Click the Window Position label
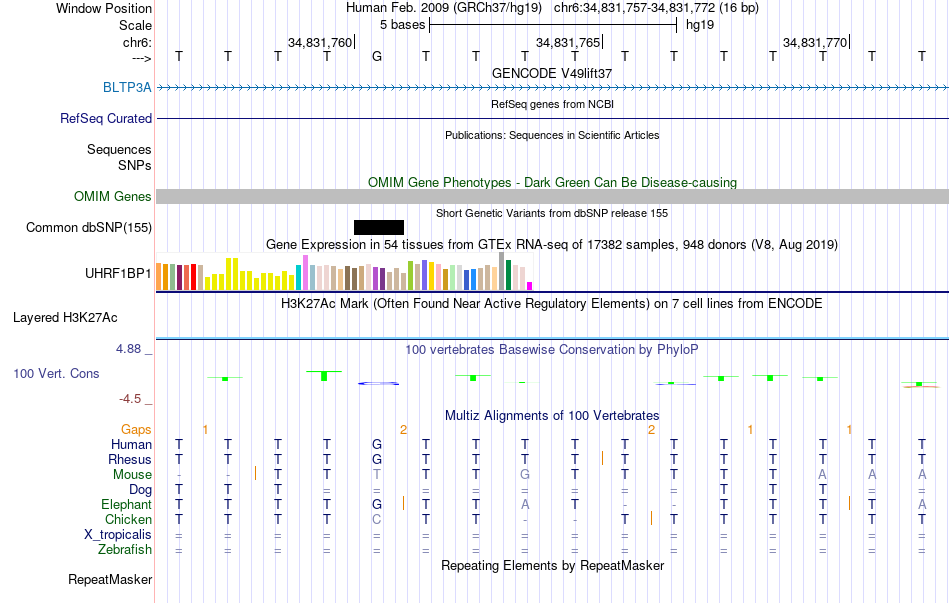Screen dimensions: 950x603 [x=104, y=8]
